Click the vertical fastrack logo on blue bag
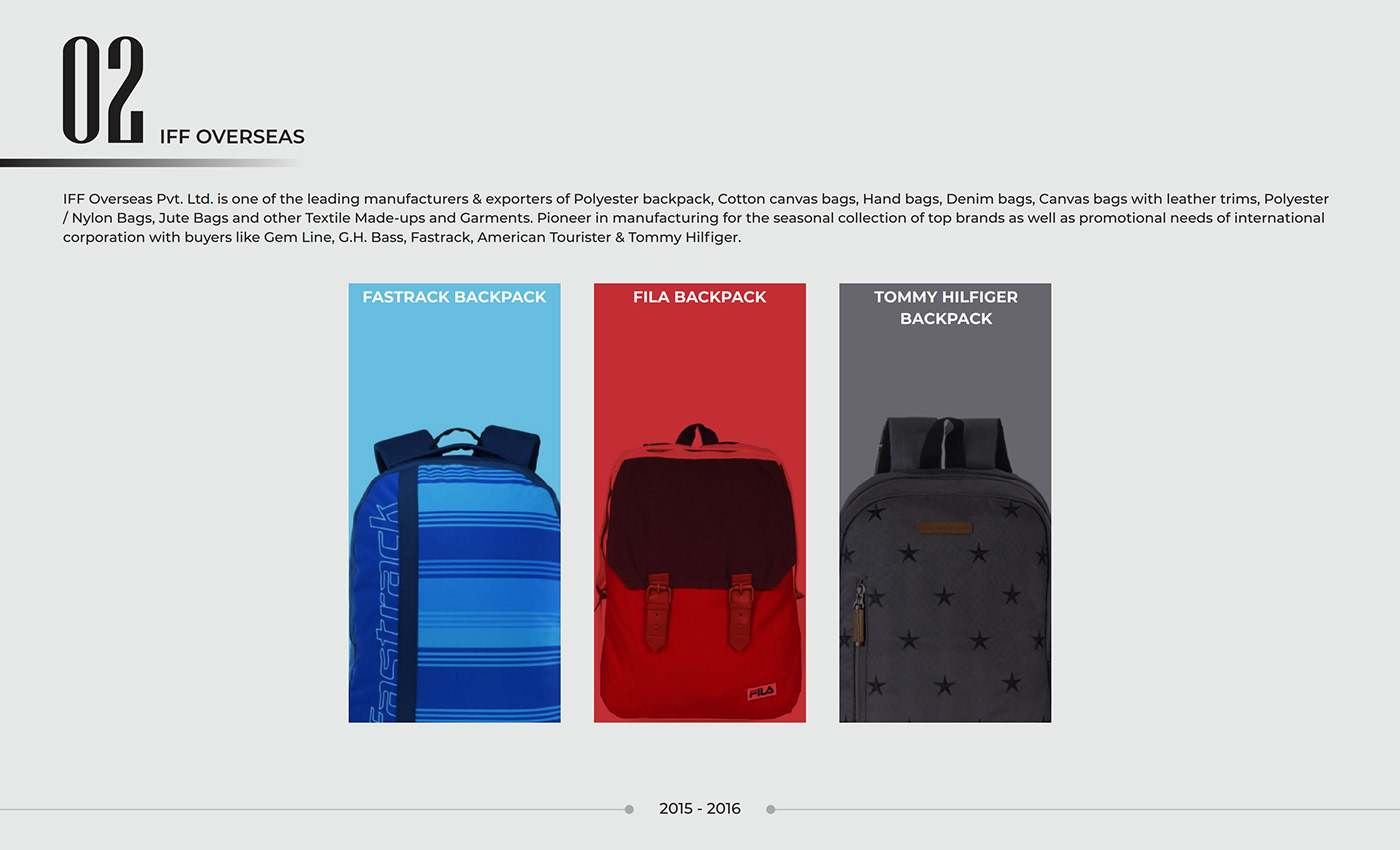The width and height of the screenshot is (1400, 850). coord(385,612)
